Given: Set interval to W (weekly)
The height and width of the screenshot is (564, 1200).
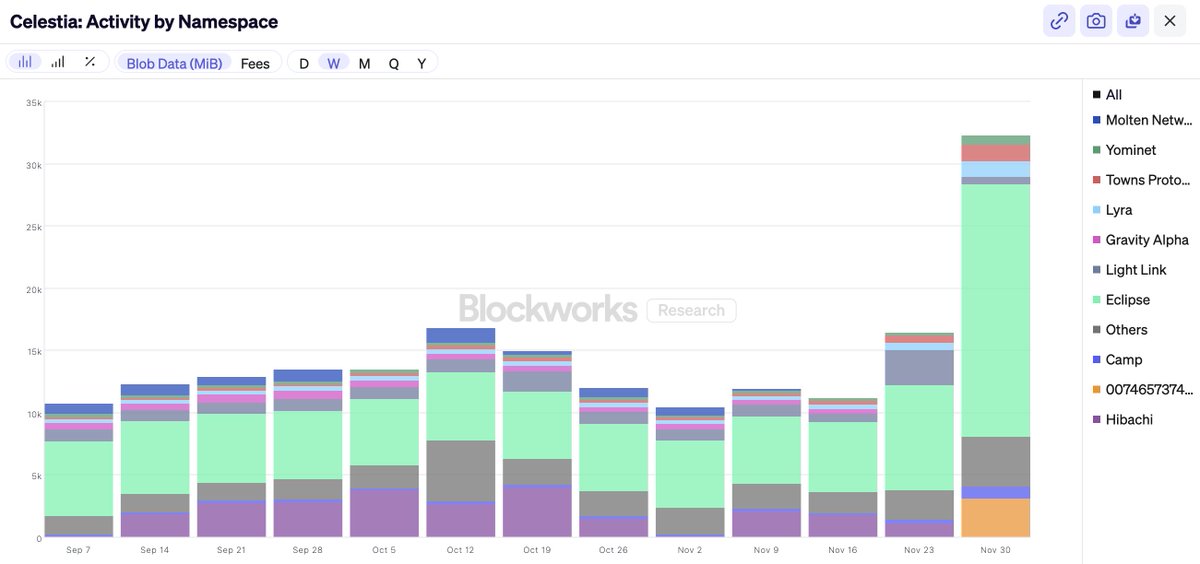Looking at the screenshot, I should point(334,63).
